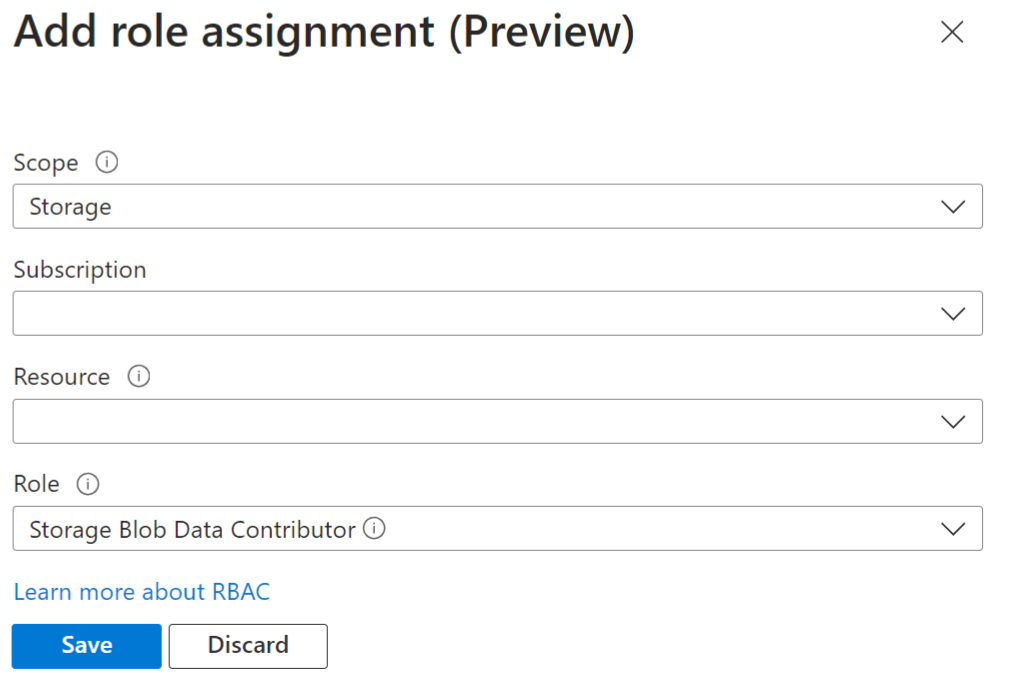Image resolution: width=1009 pixels, height=688 pixels.
Task: Expand the Scope dropdown chevron arrow
Action: click(x=953, y=207)
